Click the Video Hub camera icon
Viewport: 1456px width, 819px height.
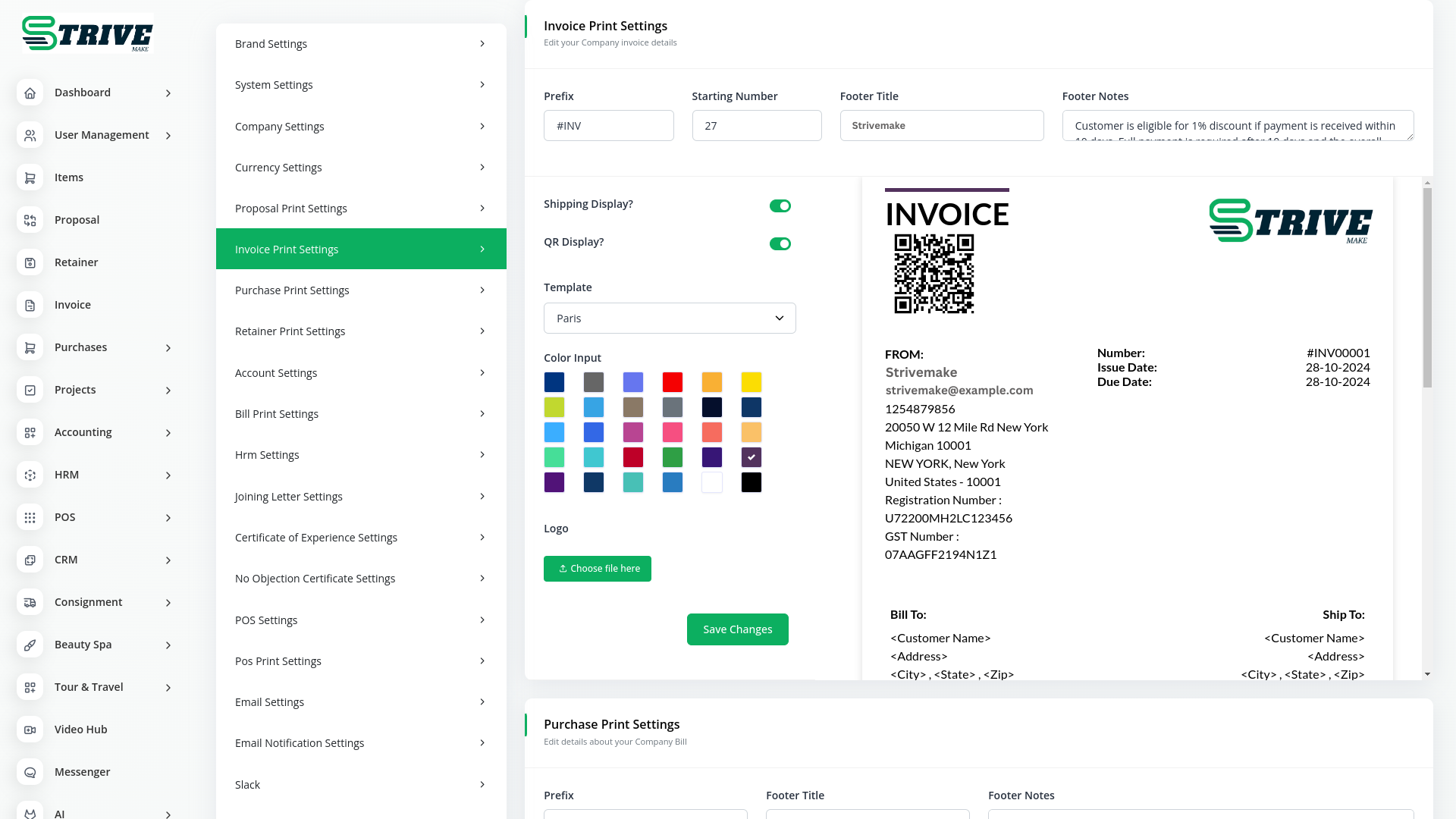(x=30, y=730)
